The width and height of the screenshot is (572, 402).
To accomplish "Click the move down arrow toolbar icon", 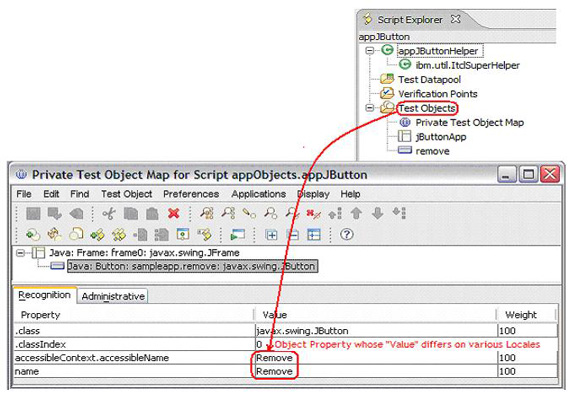I will (378, 213).
